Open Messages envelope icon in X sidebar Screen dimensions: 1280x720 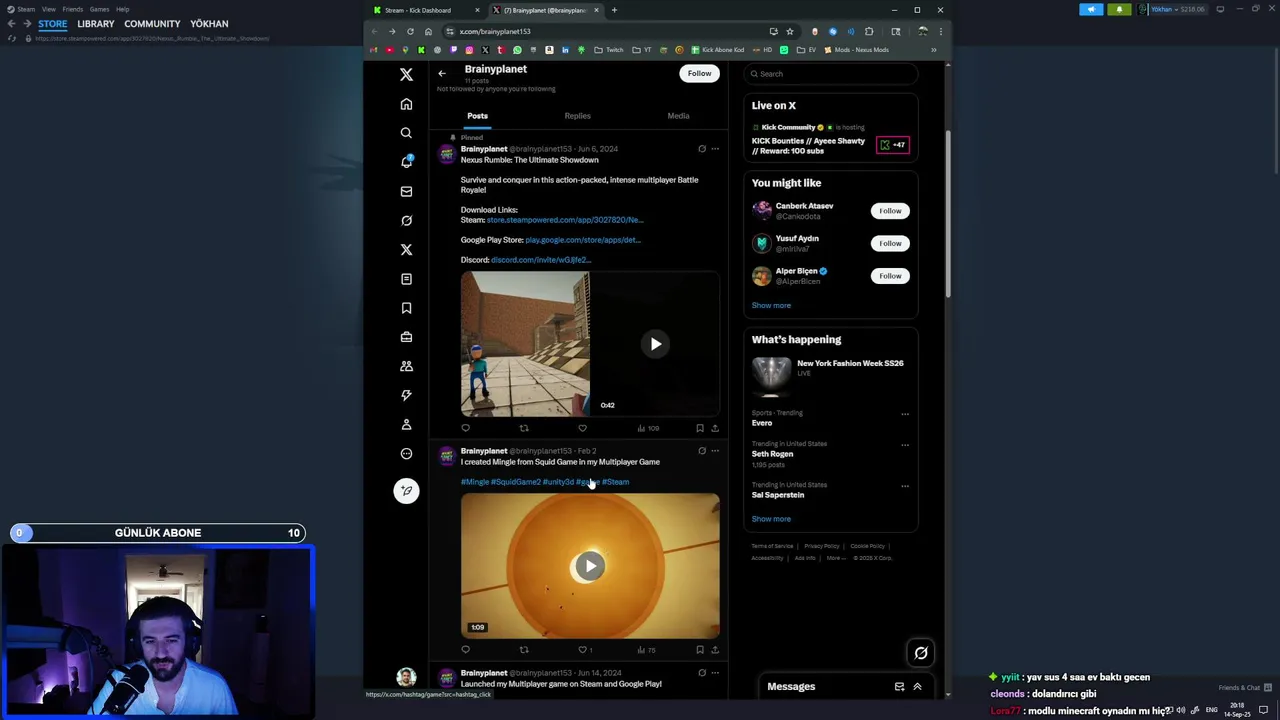tap(406, 191)
